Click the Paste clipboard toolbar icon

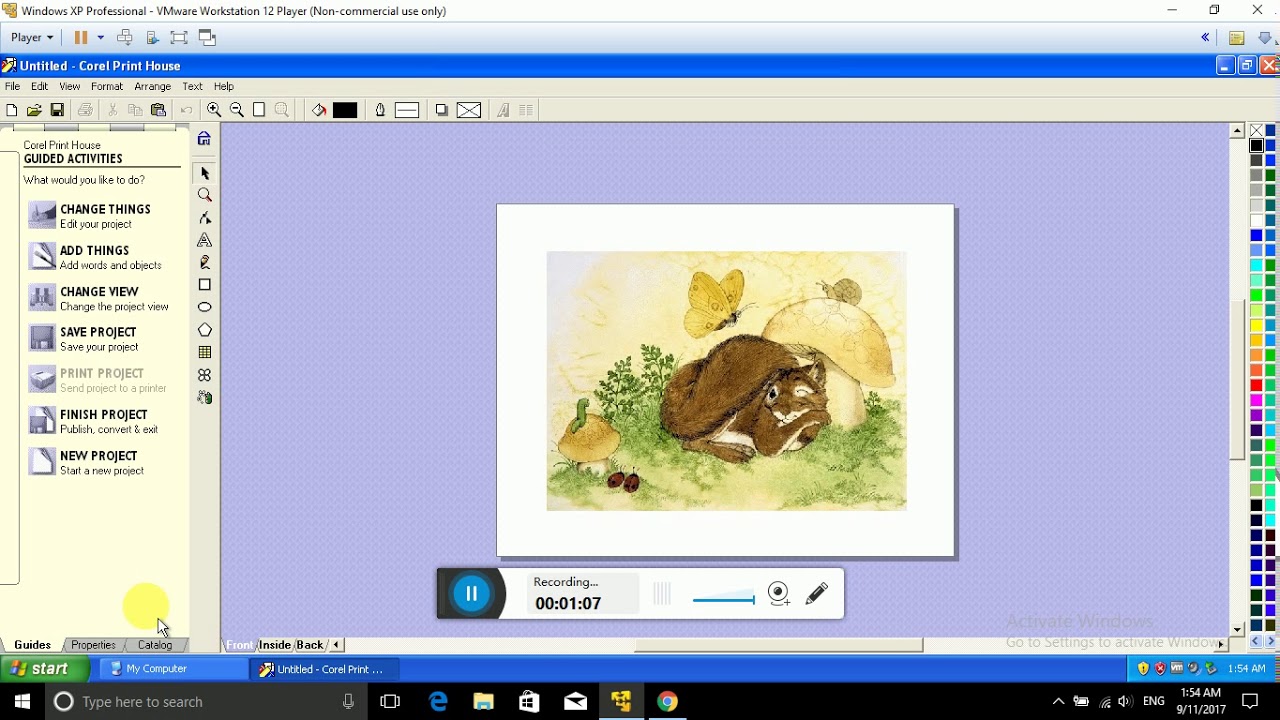click(158, 110)
